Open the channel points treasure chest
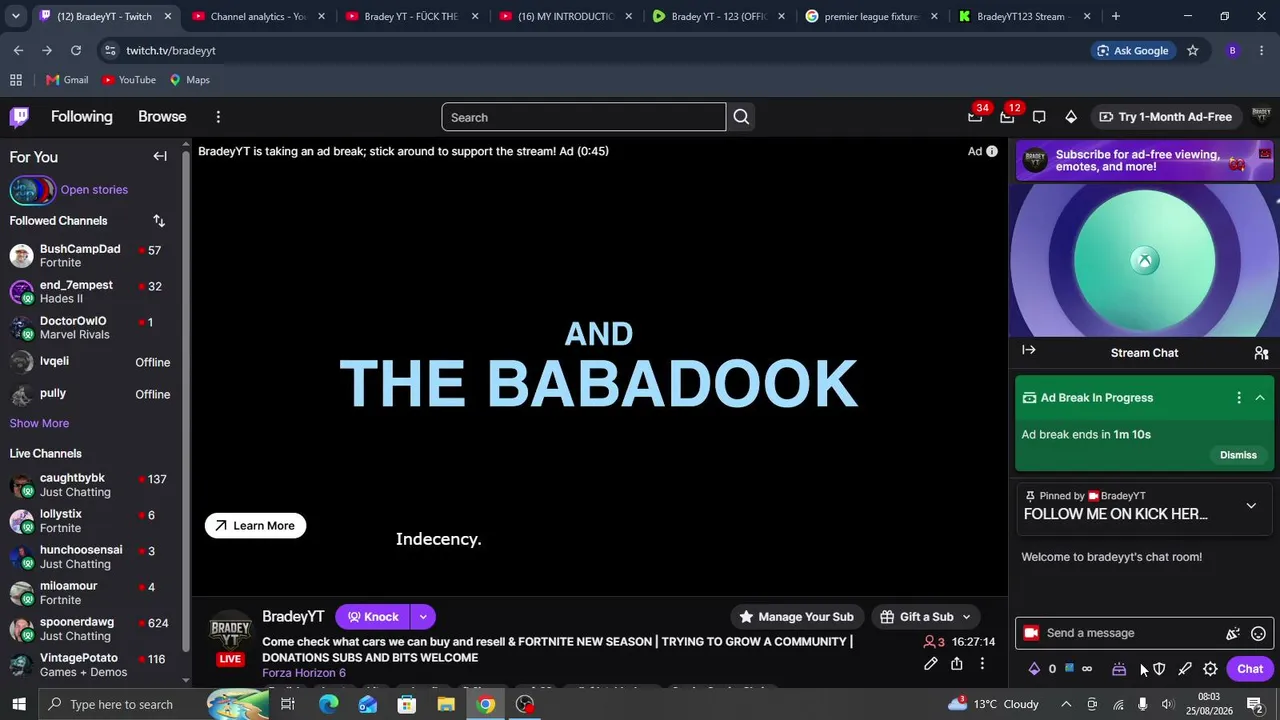This screenshot has width=1280, height=720. (1119, 669)
